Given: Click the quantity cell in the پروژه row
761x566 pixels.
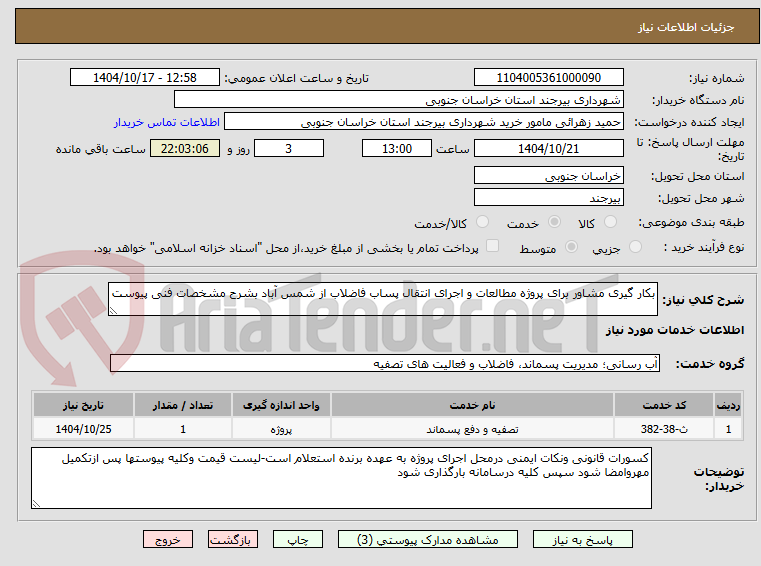Looking at the screenshot, I should point(183,429).
